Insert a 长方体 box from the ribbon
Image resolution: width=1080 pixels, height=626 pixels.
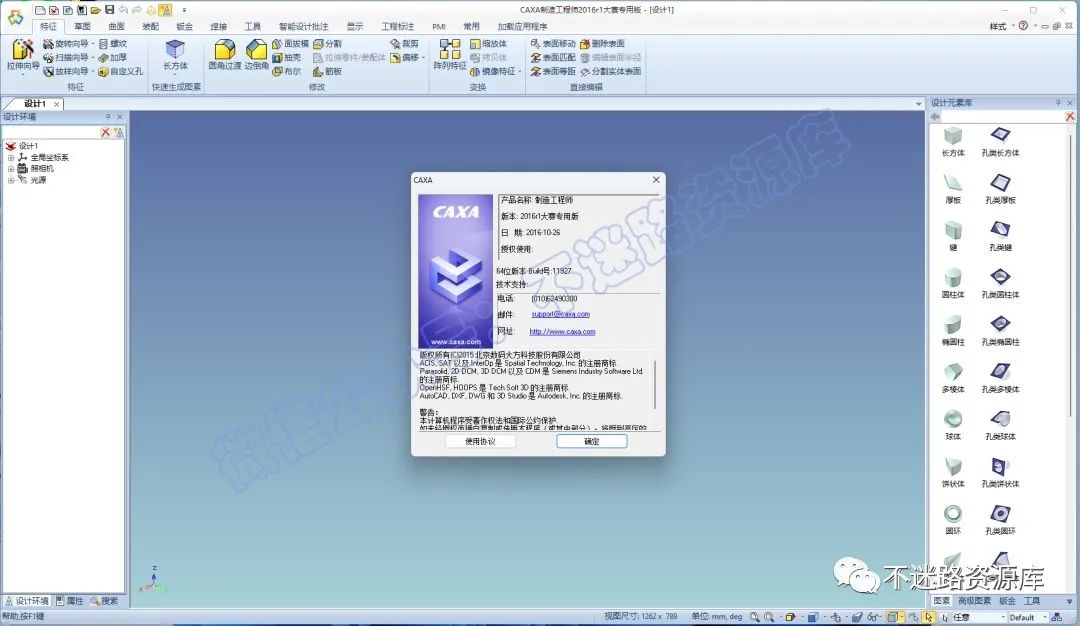(x=175, y=54)
